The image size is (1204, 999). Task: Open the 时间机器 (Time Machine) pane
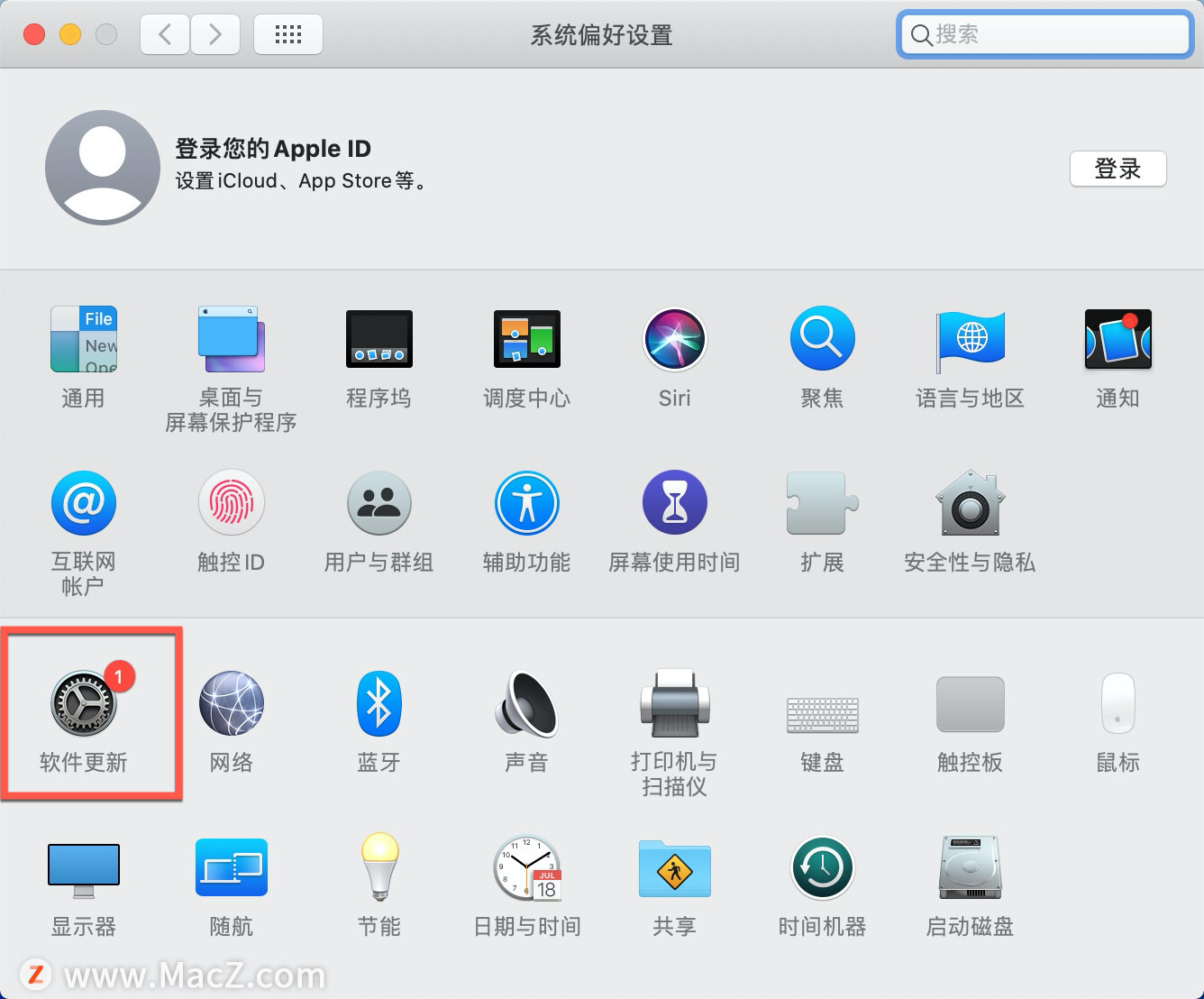[821, 884]
